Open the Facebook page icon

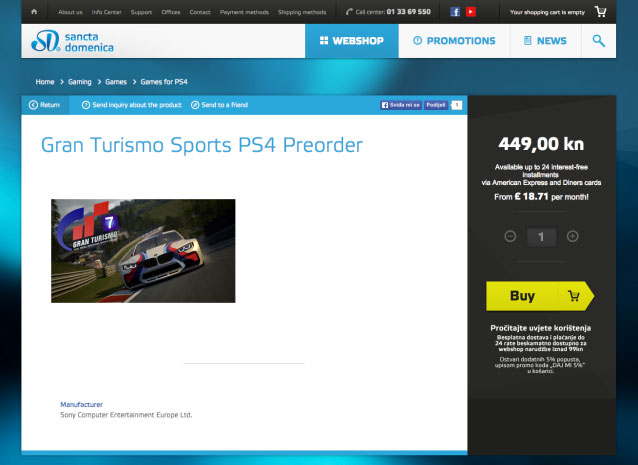[455, 12]
